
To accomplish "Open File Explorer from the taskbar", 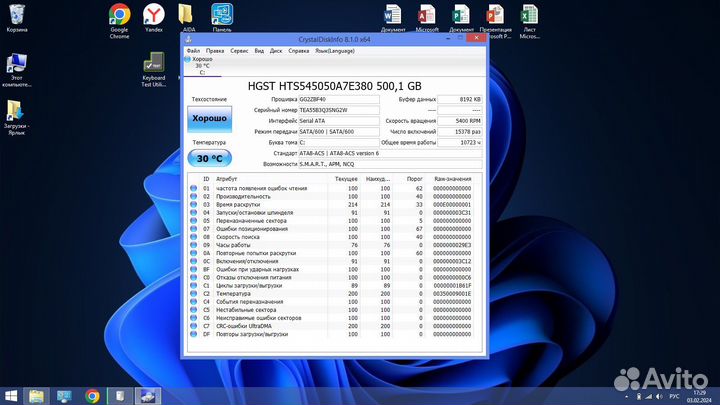I will (x=36, y=396).
